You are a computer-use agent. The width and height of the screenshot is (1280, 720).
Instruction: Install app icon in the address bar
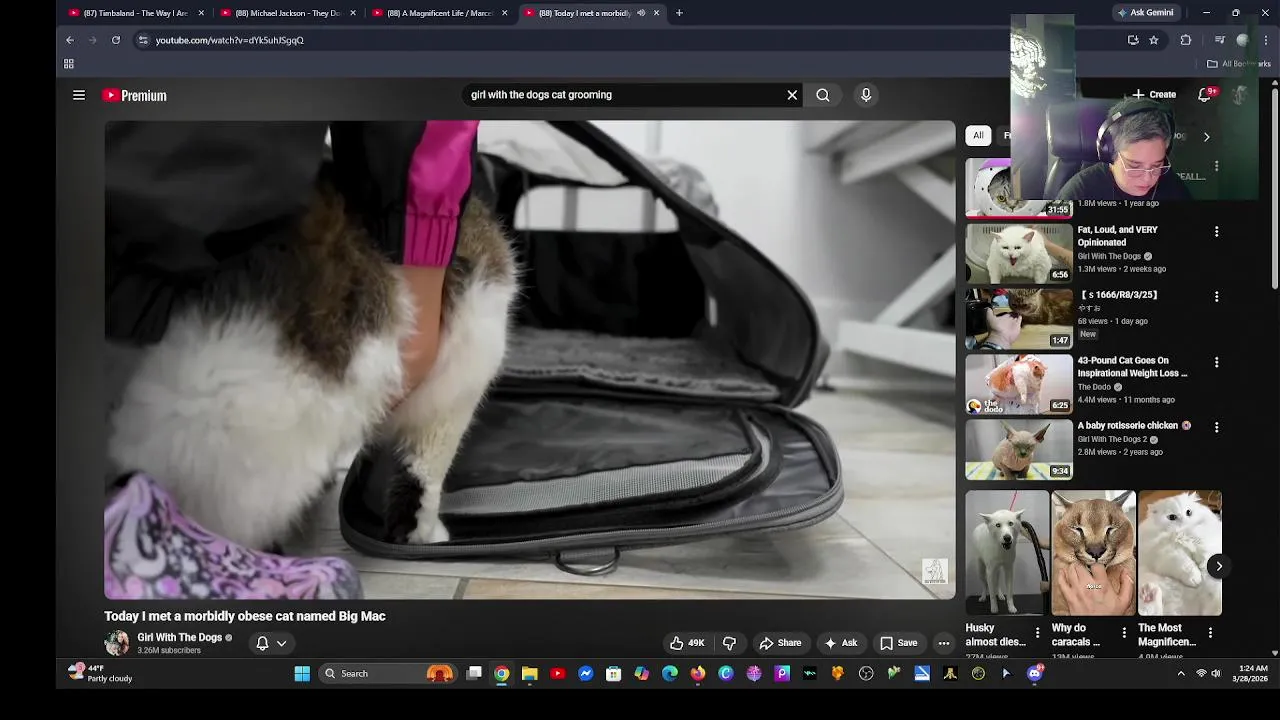coord(1133,40)
